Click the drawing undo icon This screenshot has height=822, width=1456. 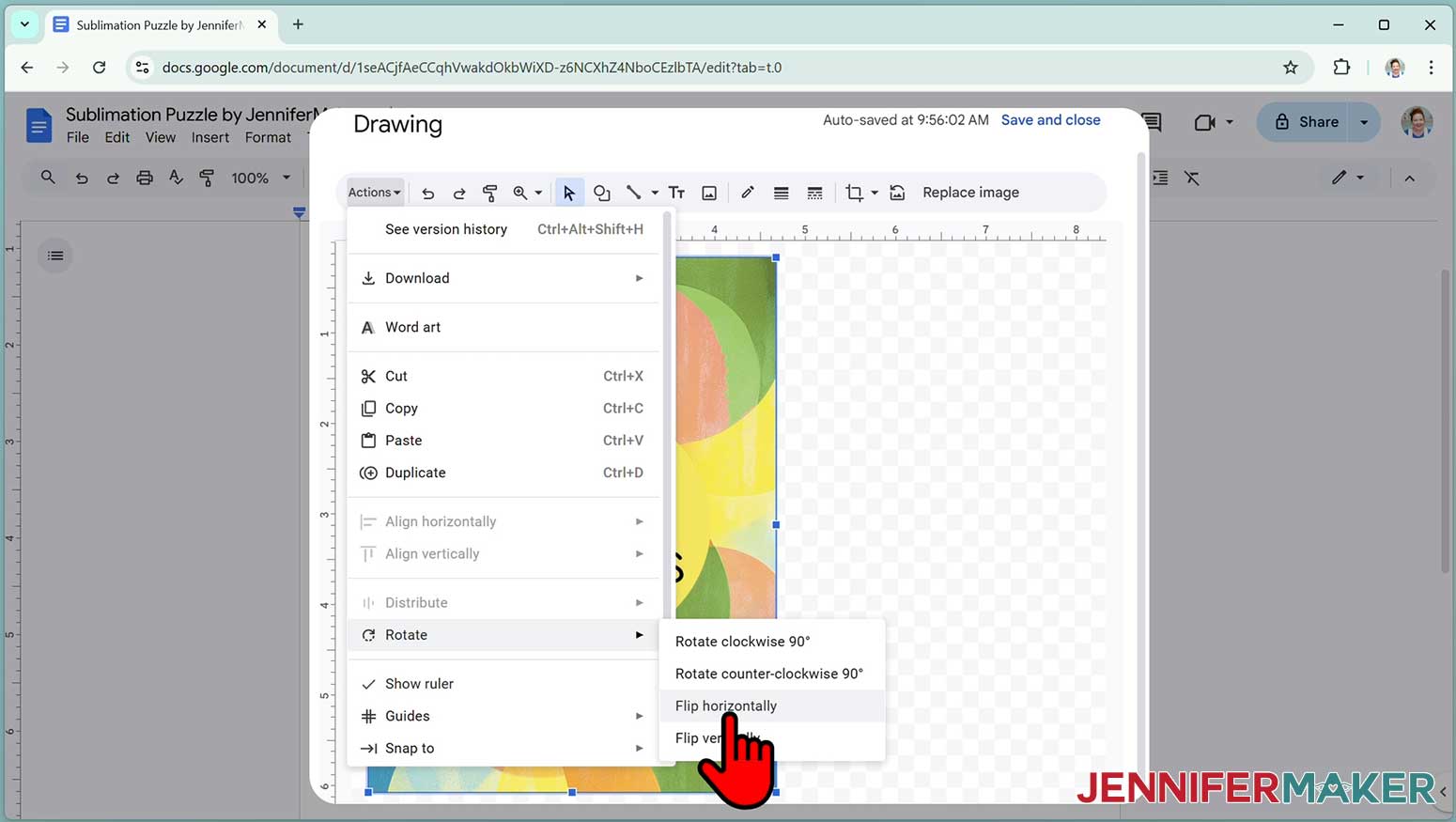428,193
